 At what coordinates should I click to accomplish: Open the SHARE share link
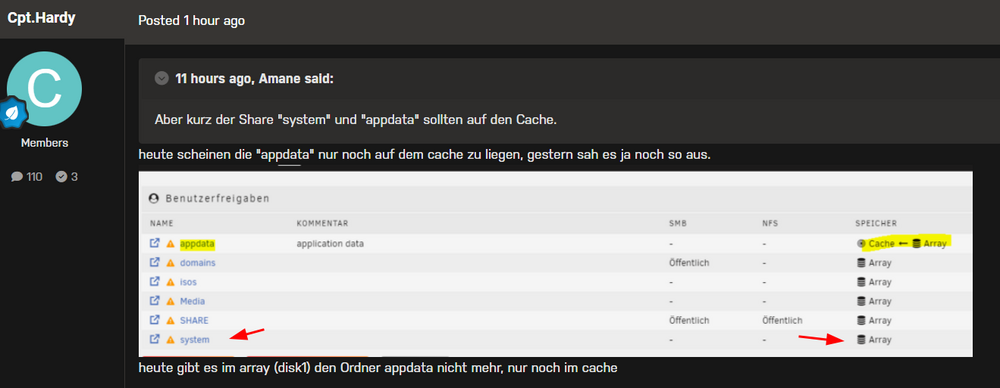point(195,320)
